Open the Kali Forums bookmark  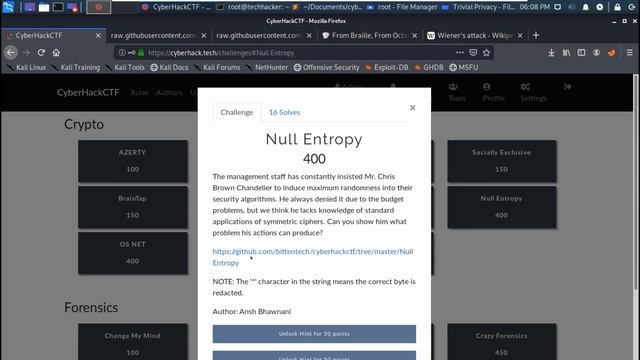pos(218,67)
